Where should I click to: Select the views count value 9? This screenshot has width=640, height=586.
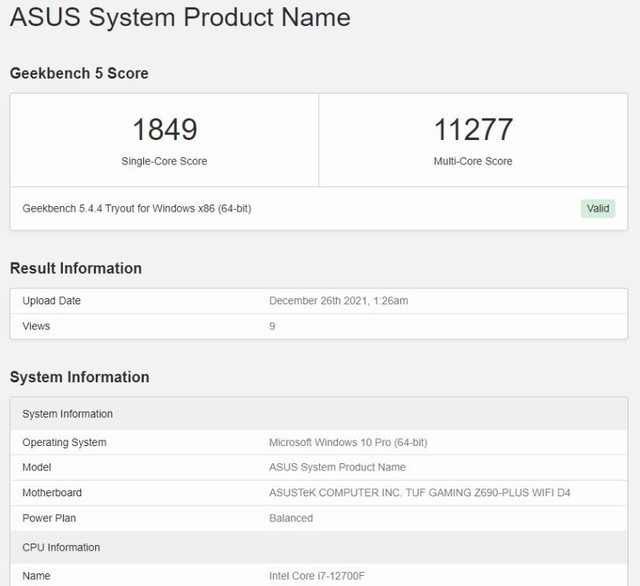(272, 326)
